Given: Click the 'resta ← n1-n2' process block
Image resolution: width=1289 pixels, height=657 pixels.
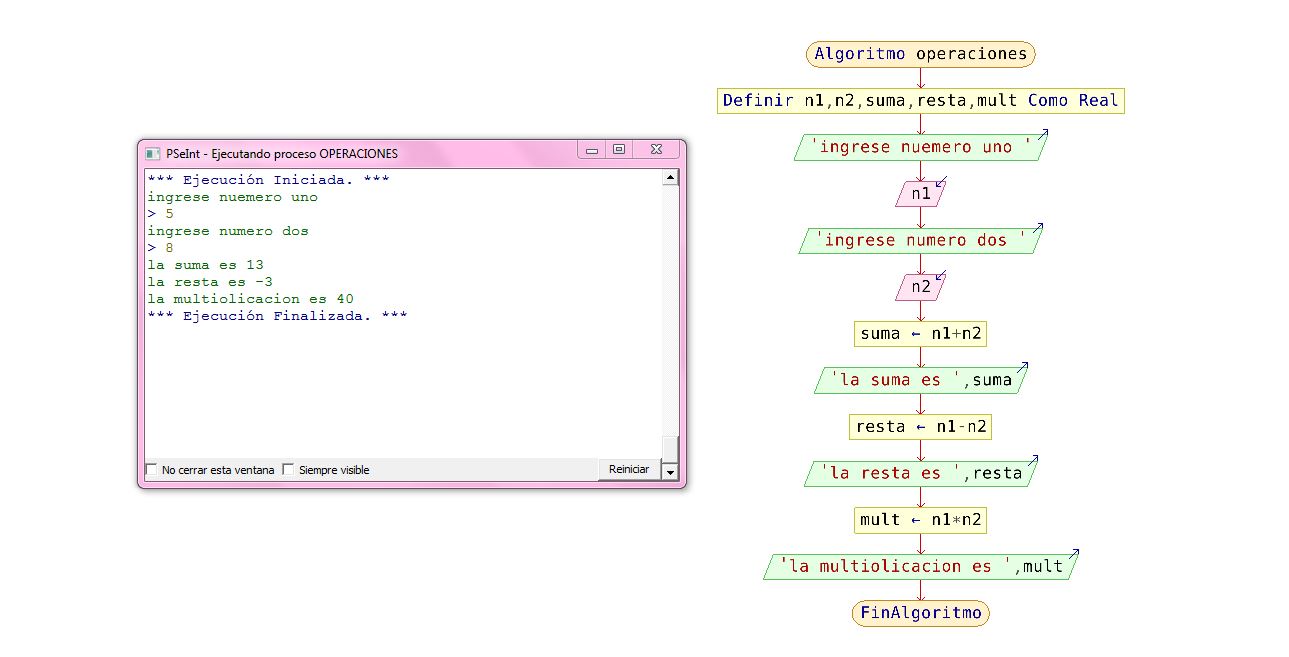Looking at the screenshot, I should (919, 426).
